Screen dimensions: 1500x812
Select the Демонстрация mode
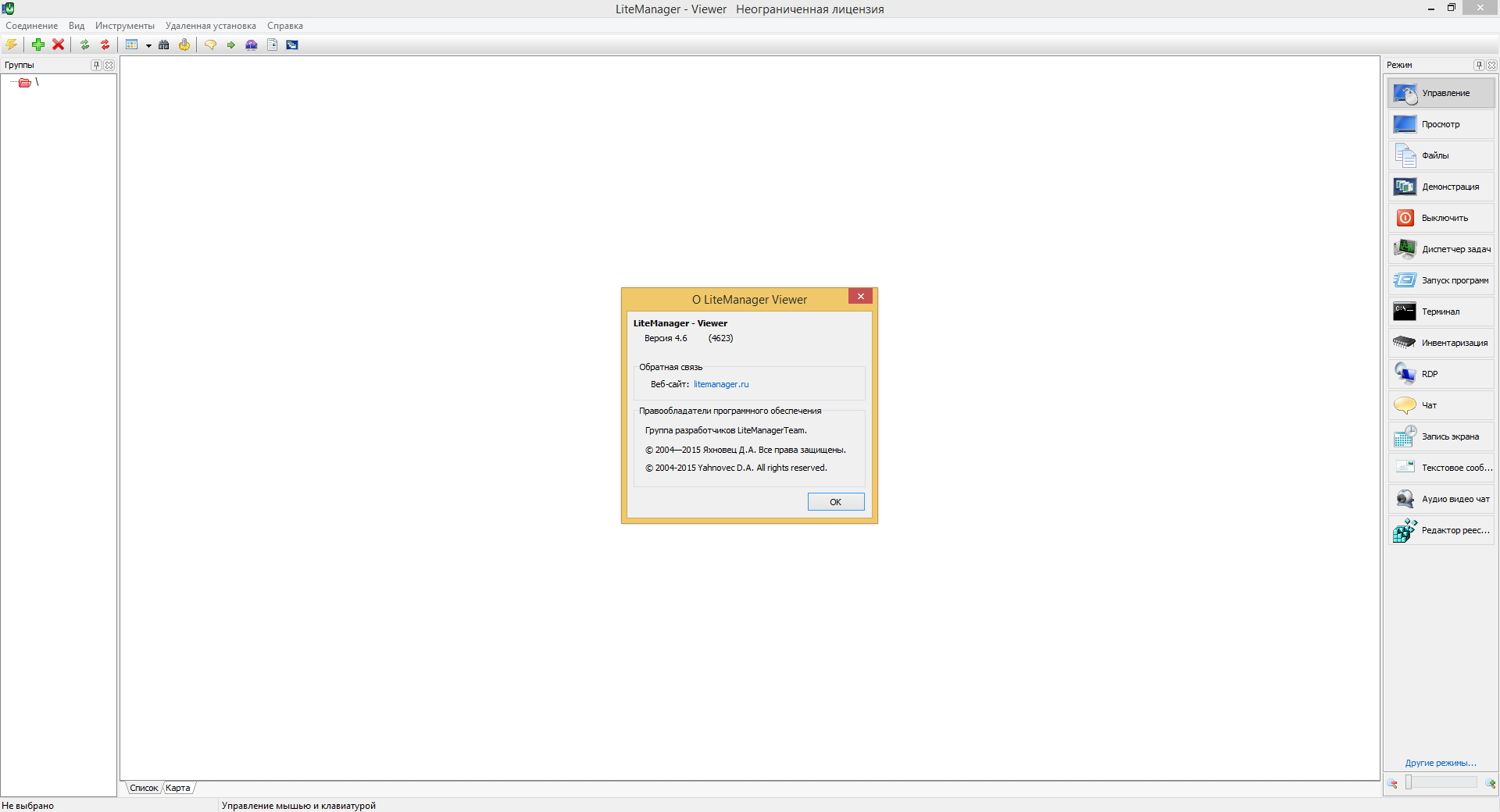coord(1441,187)
